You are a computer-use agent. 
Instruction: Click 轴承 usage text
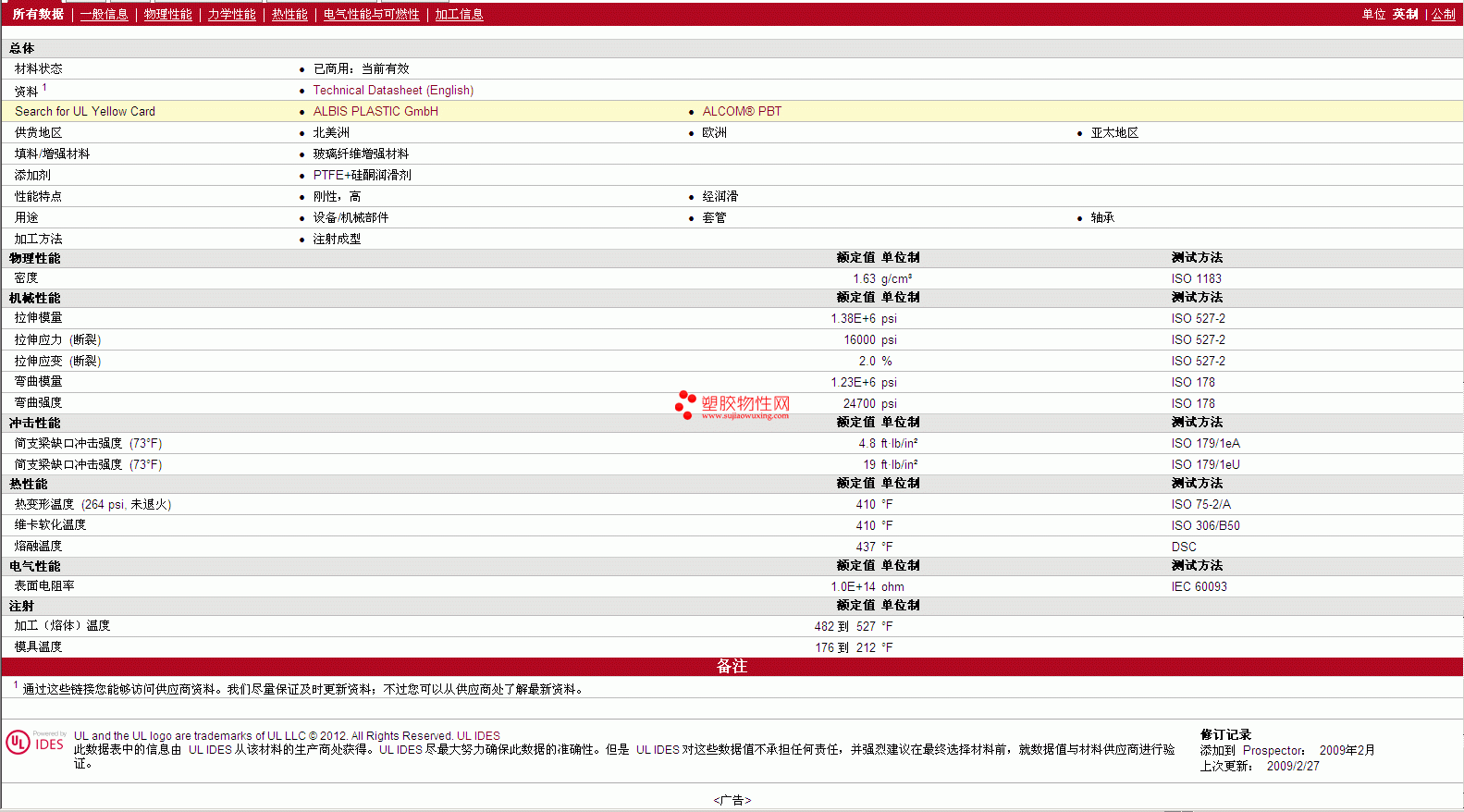[x=1102, y=218]
